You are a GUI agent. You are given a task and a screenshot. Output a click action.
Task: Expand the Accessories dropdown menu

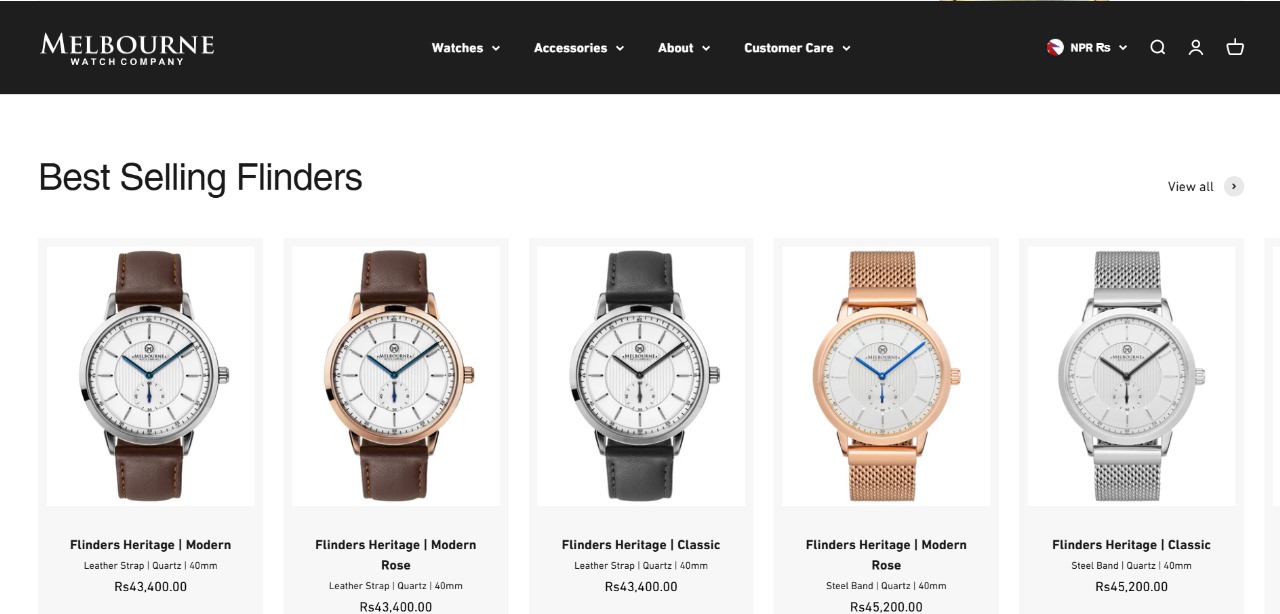tap(579, 48)
